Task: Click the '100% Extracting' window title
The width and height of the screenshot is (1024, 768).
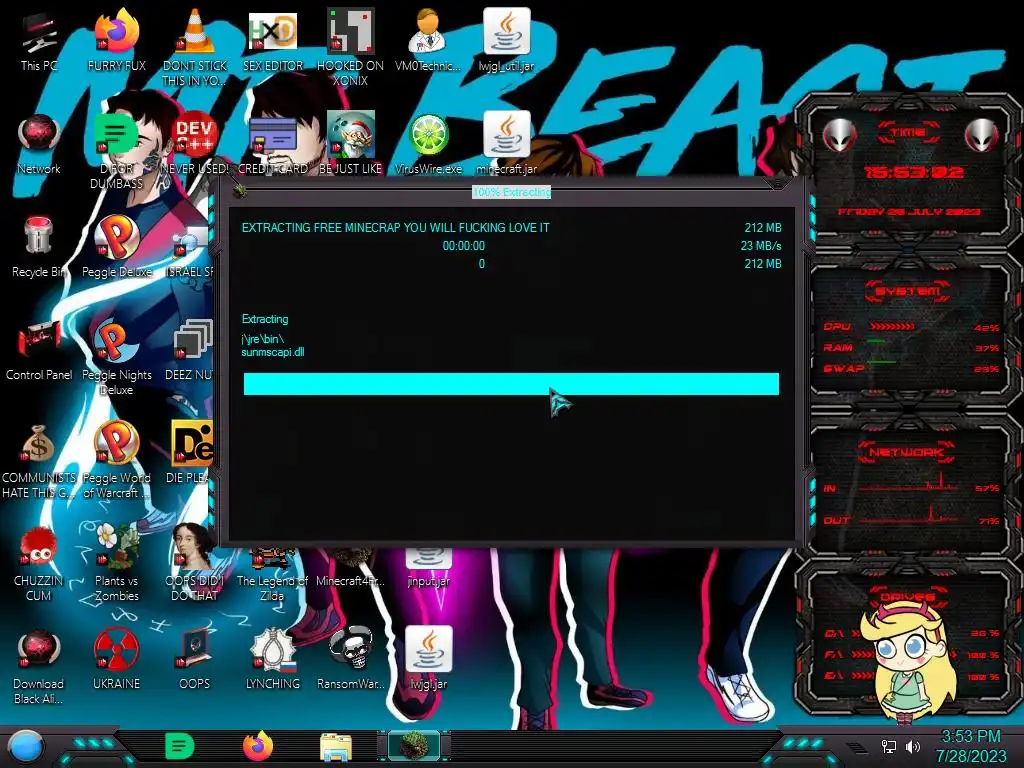Action: tap(511, 192)
